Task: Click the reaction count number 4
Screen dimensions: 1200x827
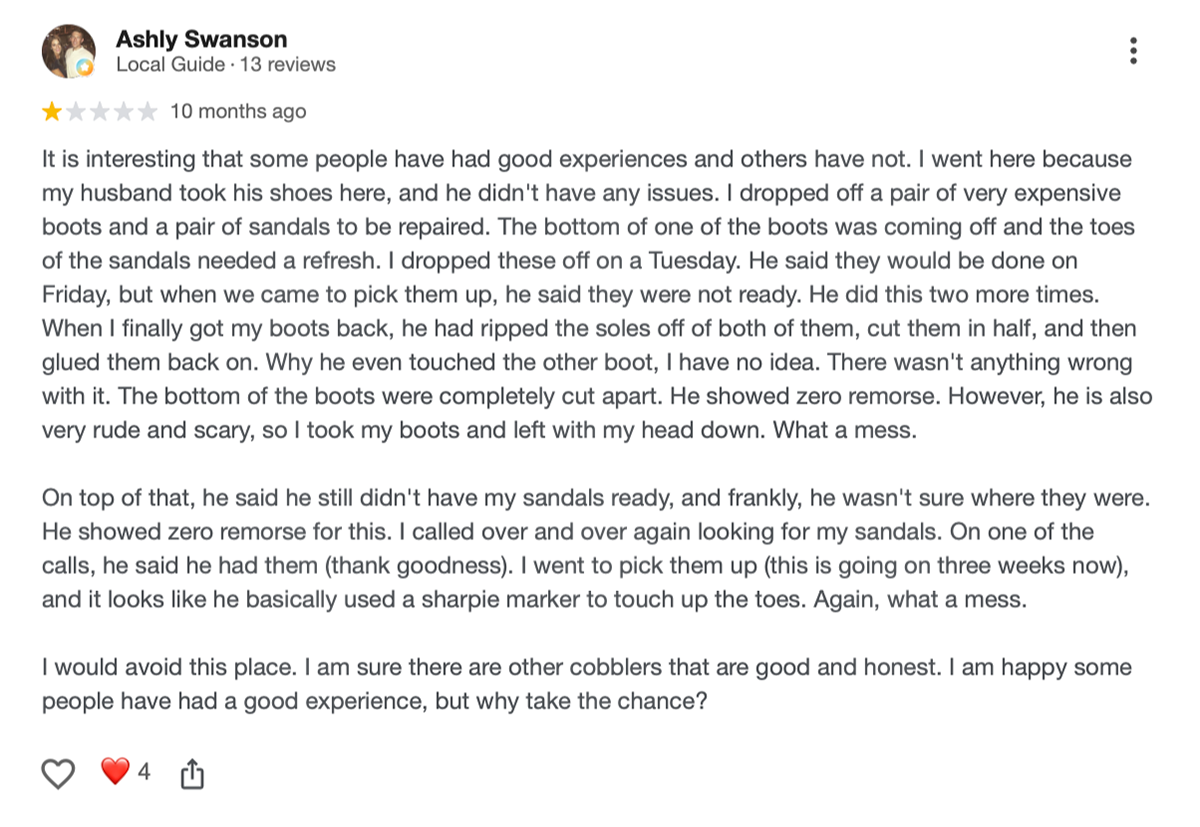Action: coord(144,772)
